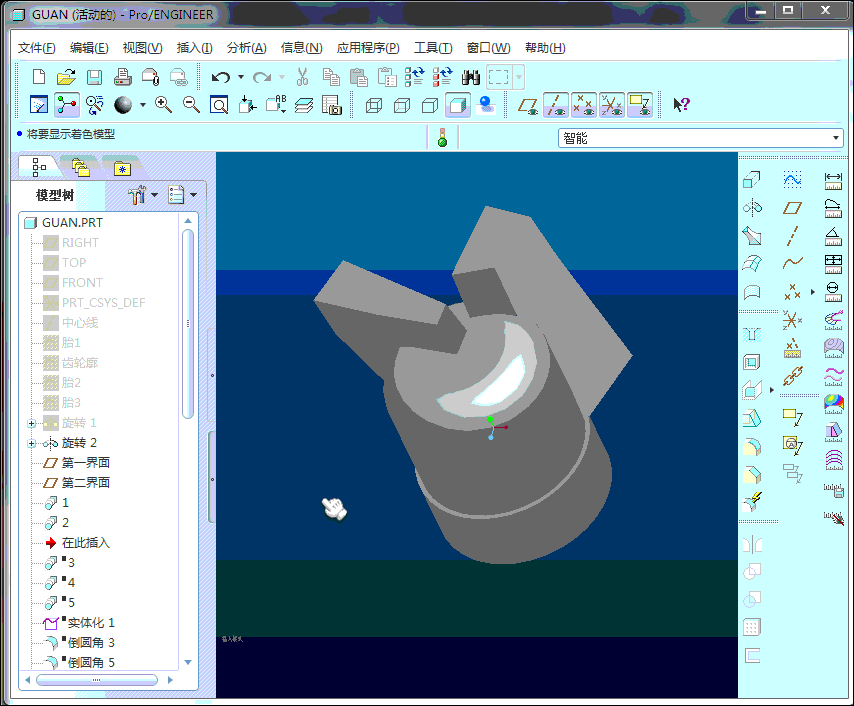Repaint the screen with the redraw icon
This screenshot has height=706, width=854.
[39, 105]
